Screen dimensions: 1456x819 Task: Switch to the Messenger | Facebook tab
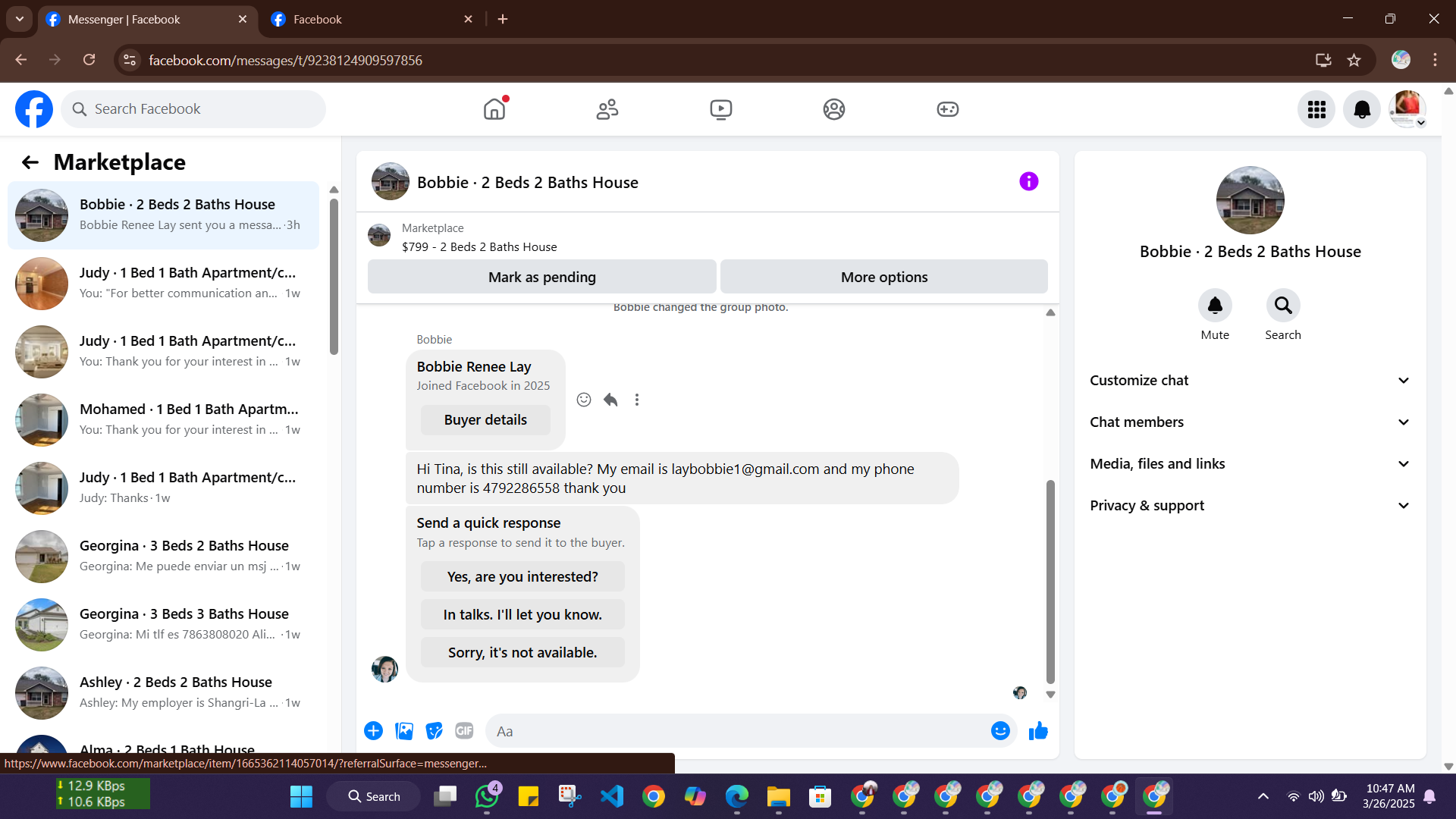148,20
